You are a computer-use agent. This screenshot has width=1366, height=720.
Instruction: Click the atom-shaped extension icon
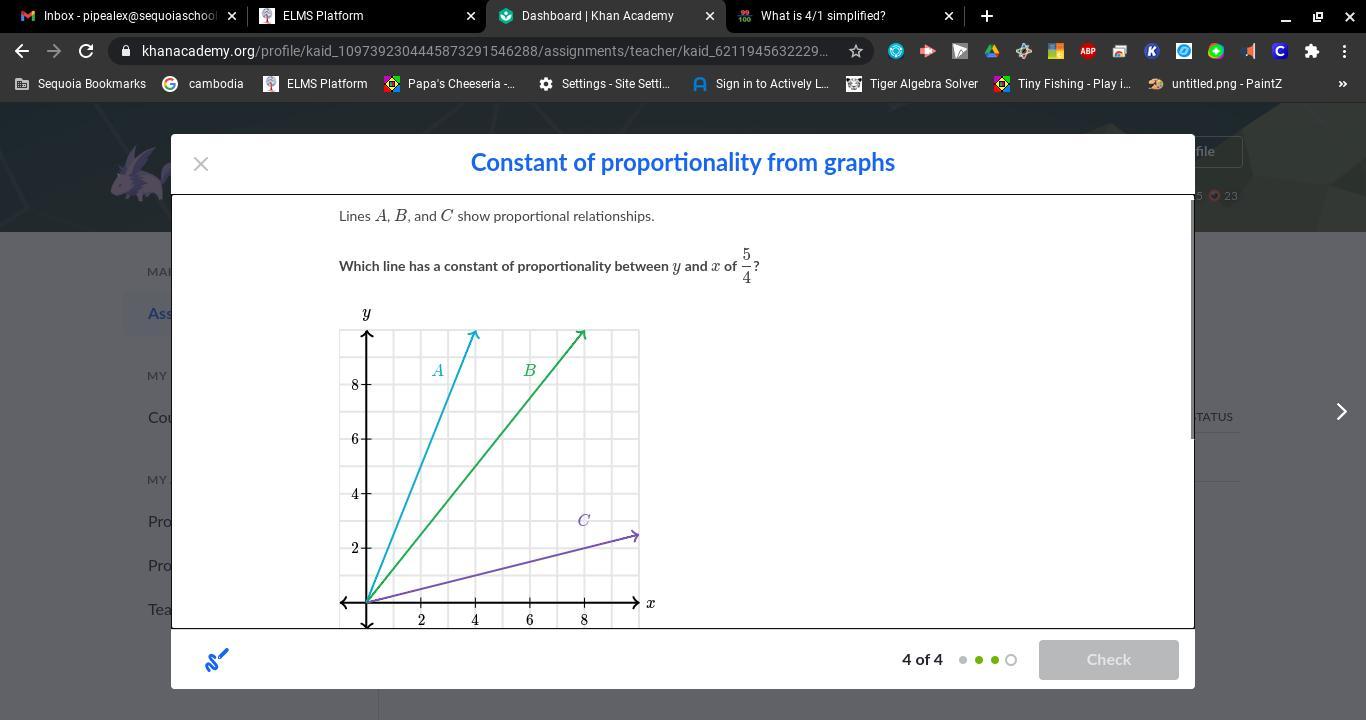(1024, 51)
